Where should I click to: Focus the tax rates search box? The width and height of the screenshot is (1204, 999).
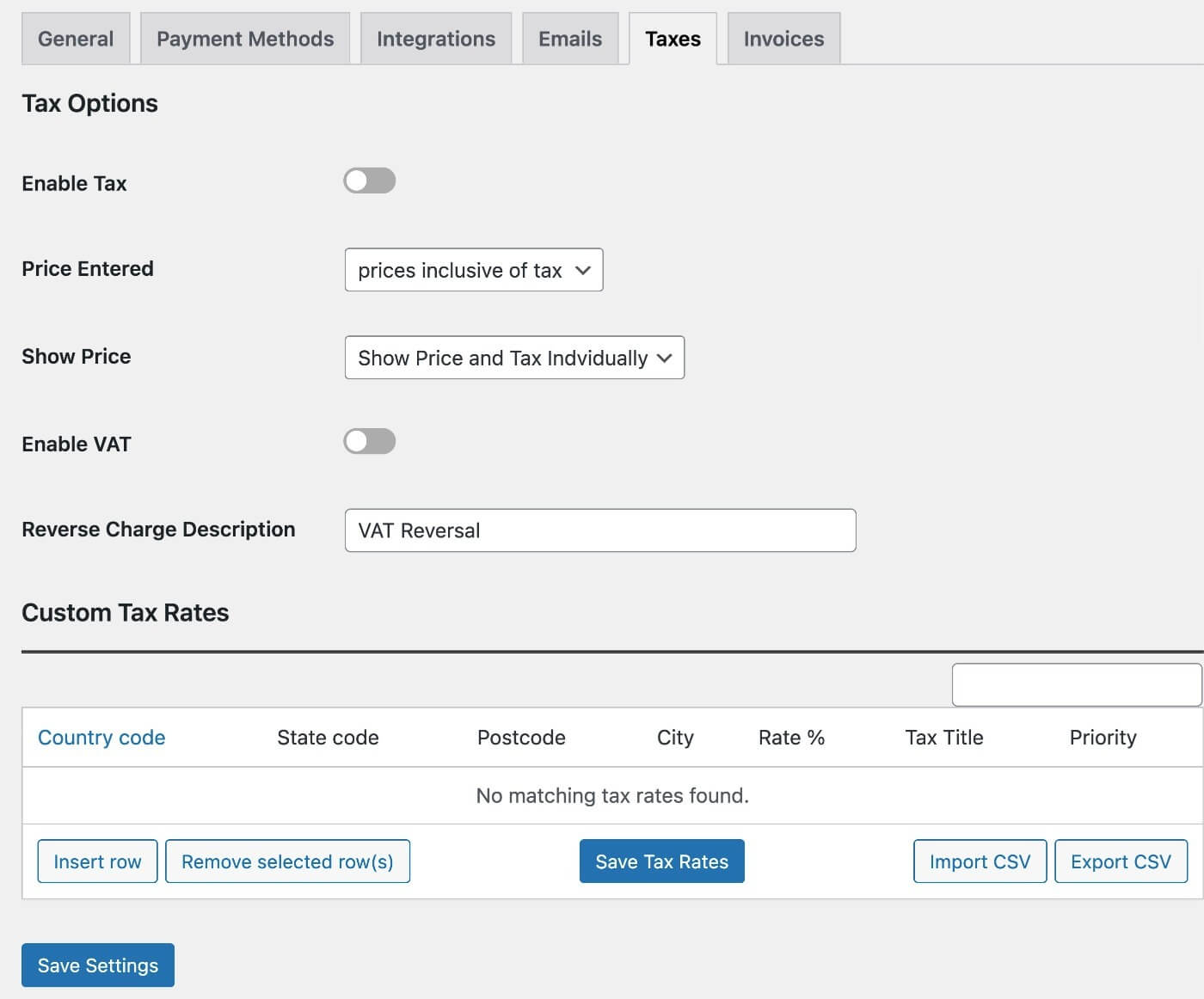point(1077,685)
